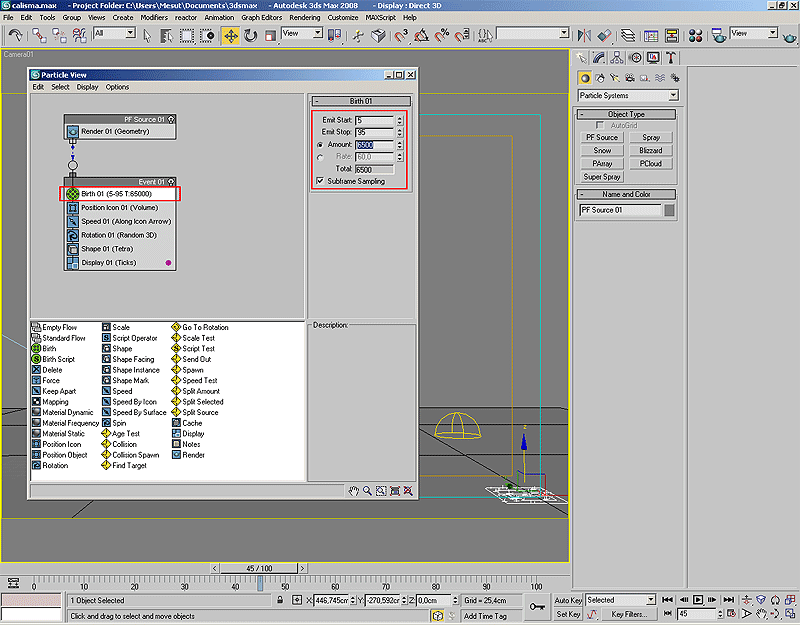Open the Particle Systems category dropdown
Screen dimensions: 800x625
click(x=627, y=96)
